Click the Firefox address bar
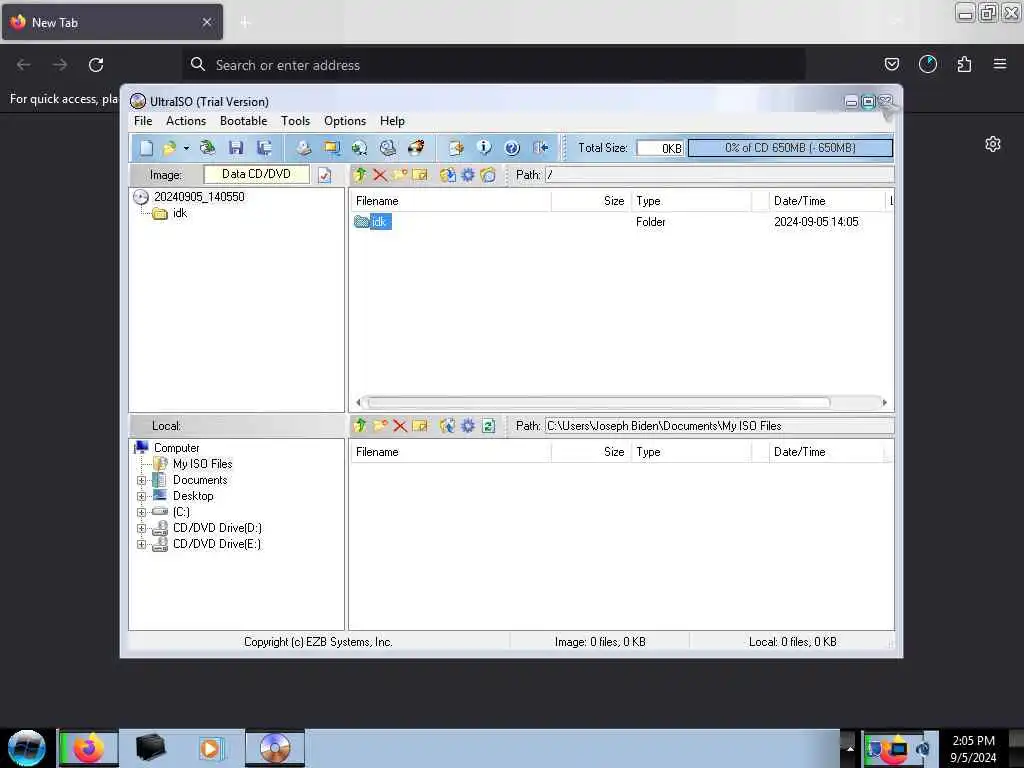 (x=494, y=65)
